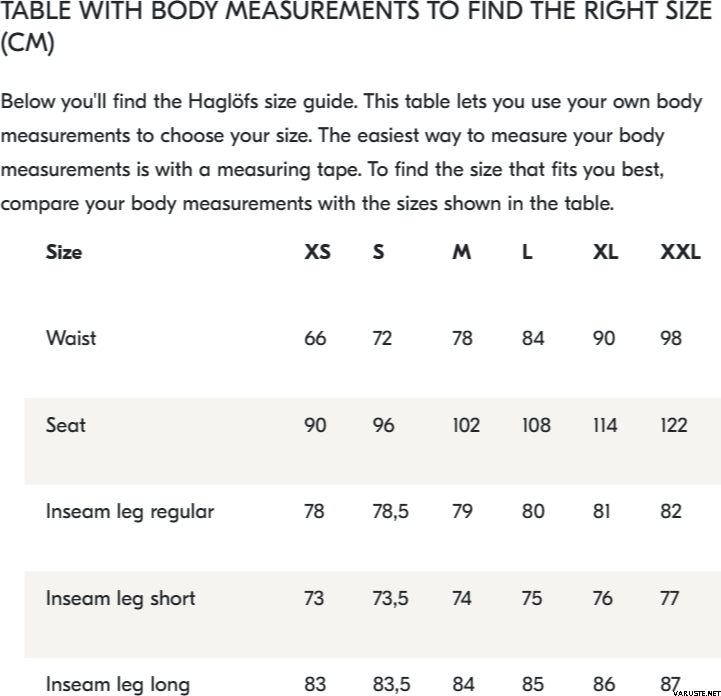Click the varuste.net watermark
Viewport: 721px width, 696px height.
pos(692,690)
